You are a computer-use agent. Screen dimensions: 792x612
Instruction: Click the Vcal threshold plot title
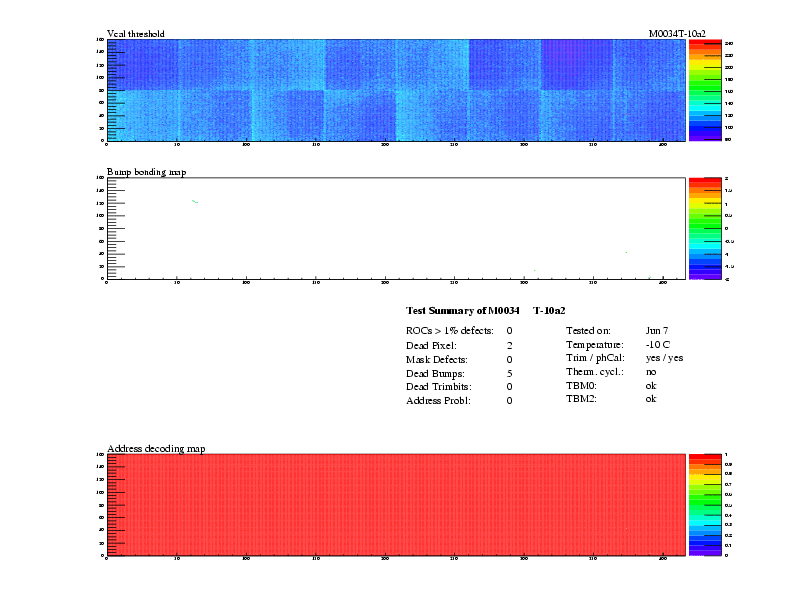(x=135, y=34)
